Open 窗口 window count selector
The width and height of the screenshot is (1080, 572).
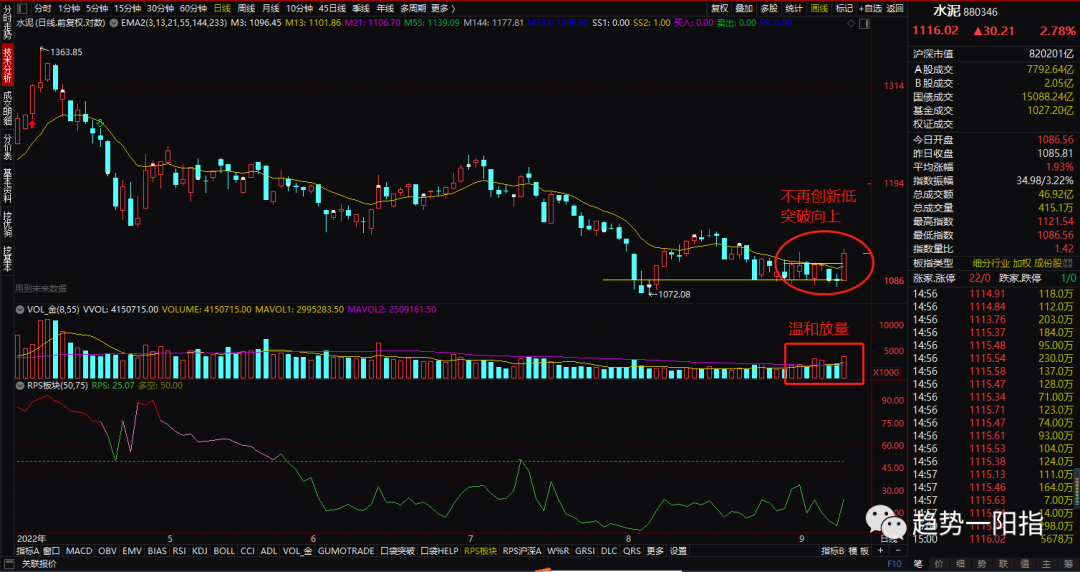52,551
